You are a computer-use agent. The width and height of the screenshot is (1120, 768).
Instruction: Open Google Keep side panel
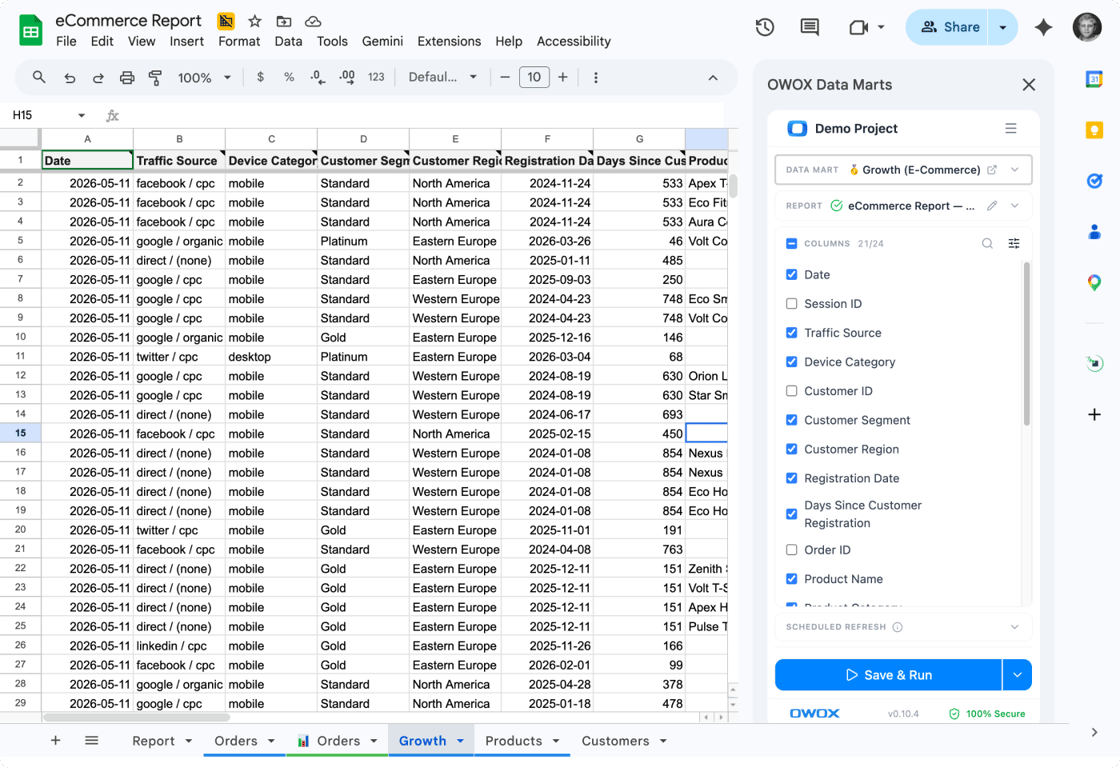pos(1094,129)
